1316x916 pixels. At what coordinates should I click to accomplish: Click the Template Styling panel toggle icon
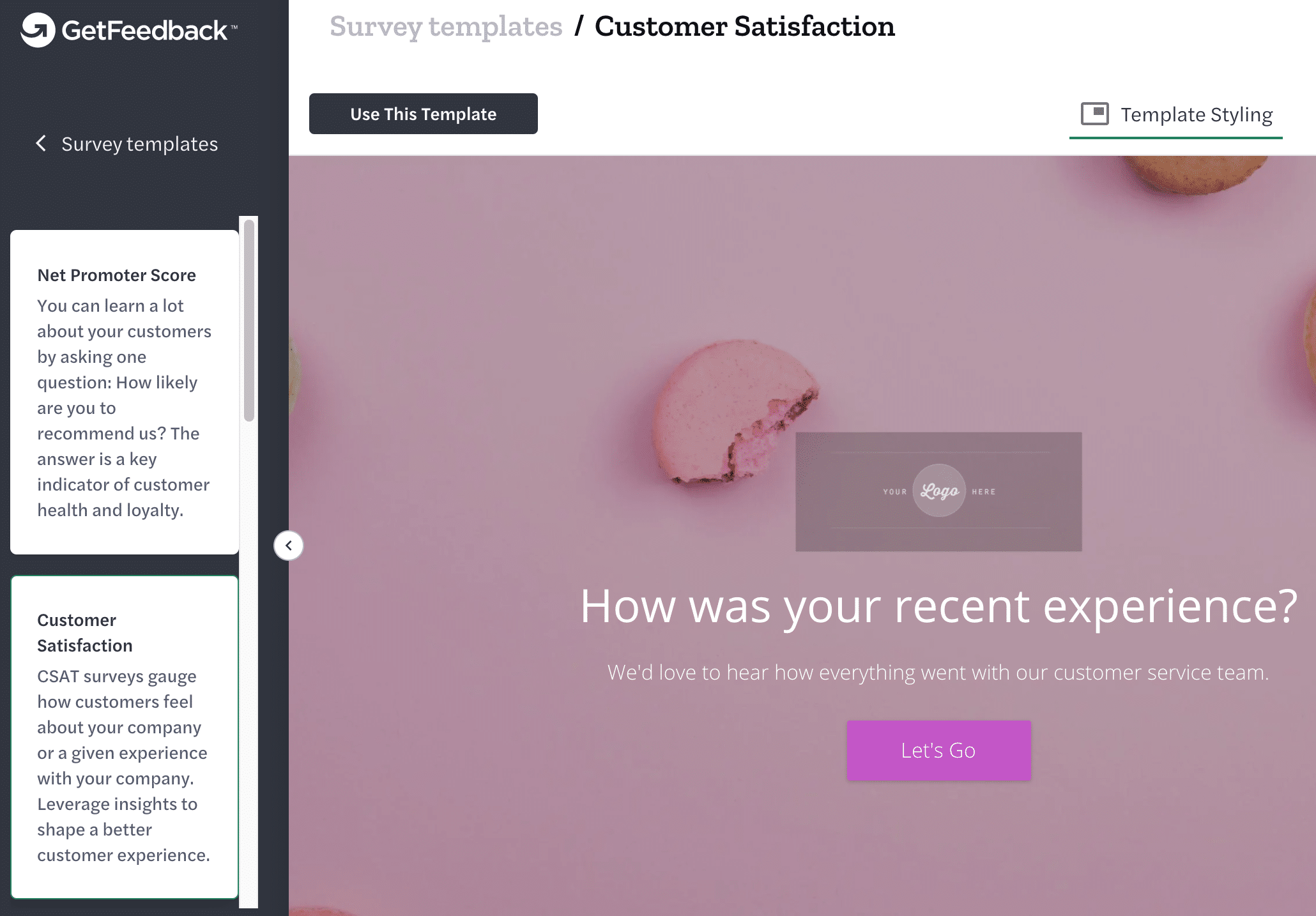(1092, 113)
